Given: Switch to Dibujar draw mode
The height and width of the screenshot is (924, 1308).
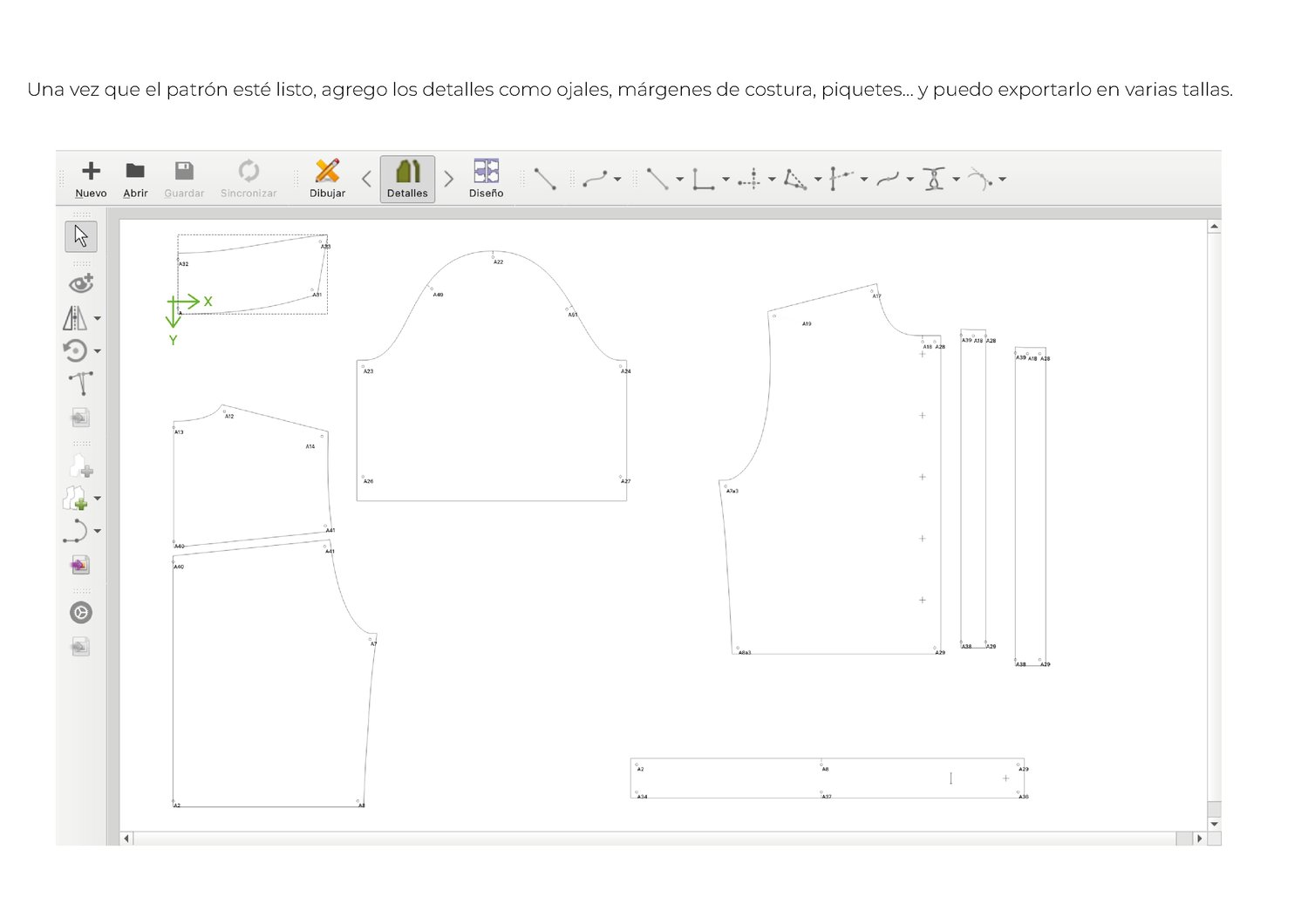Looking at the screenshot, I should point(327,180).
